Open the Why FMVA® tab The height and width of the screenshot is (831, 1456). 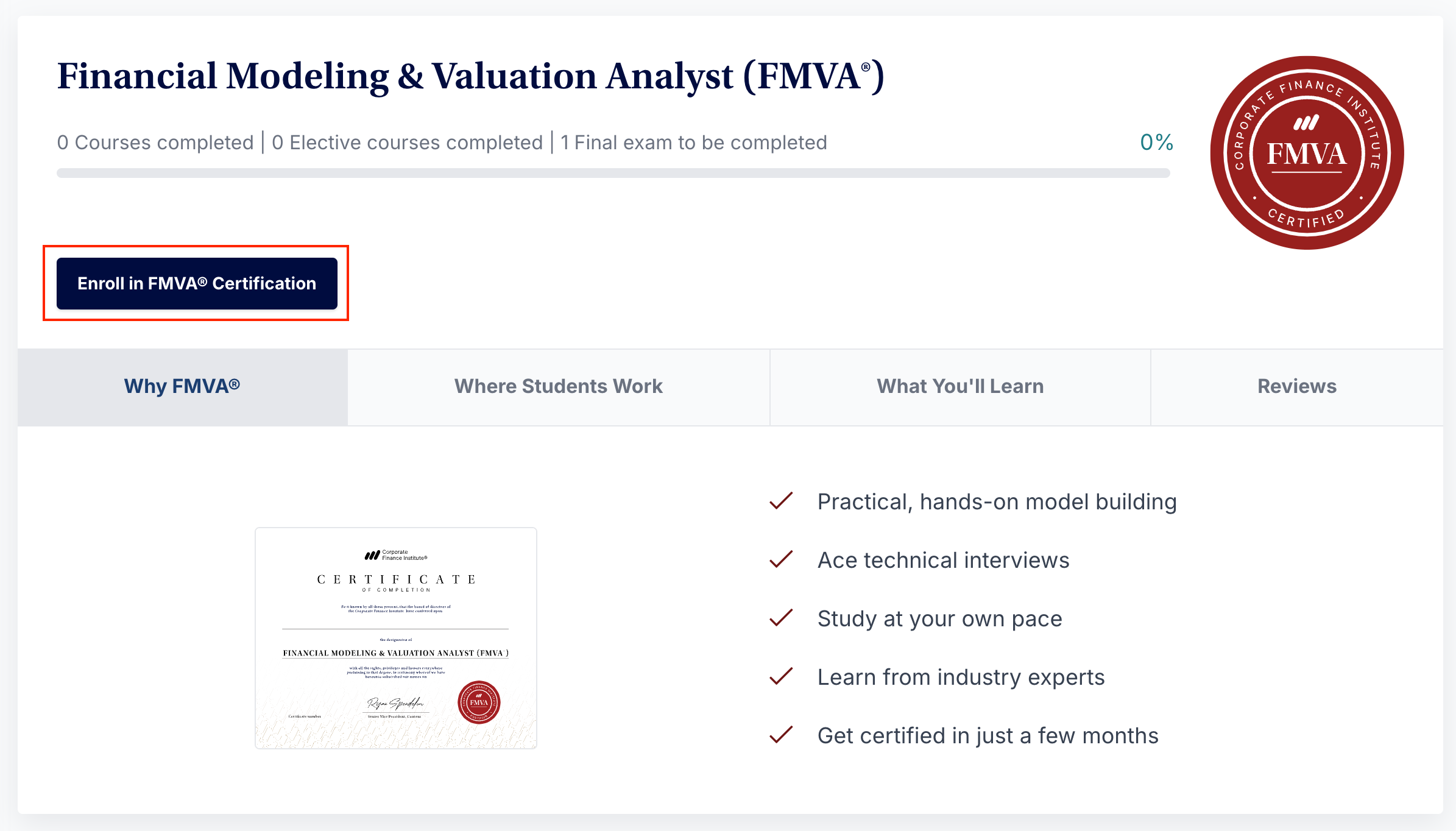coord(182,386)
